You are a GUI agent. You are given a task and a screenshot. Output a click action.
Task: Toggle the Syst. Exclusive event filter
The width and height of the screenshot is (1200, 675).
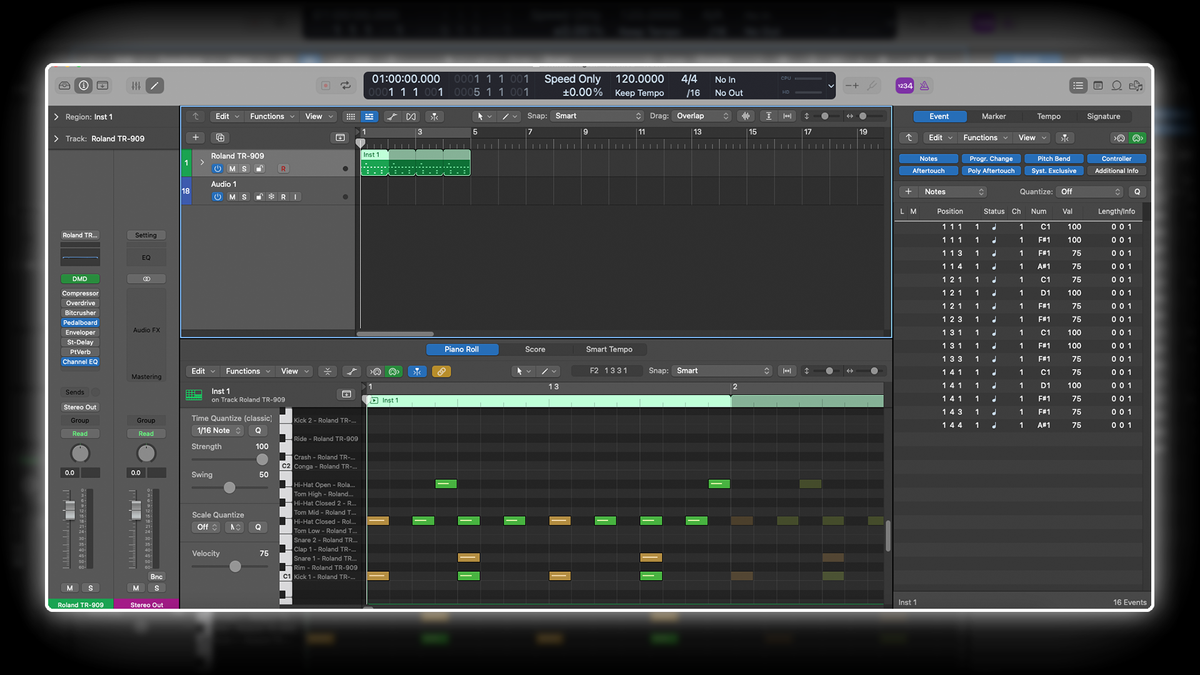pyautogui.click(x=1054, y=171)
